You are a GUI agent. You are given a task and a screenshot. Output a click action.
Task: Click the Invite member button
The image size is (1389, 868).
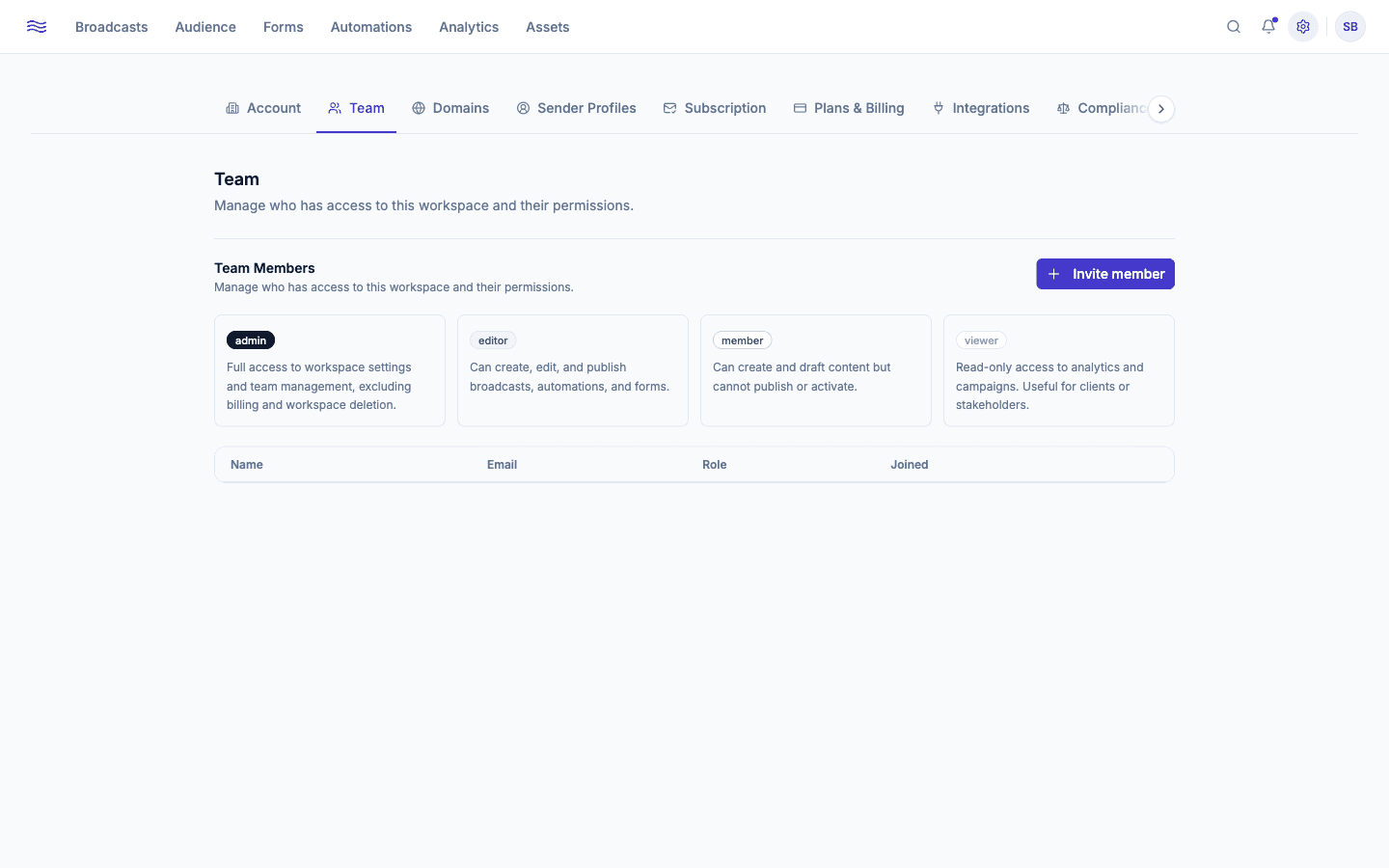1105,274
